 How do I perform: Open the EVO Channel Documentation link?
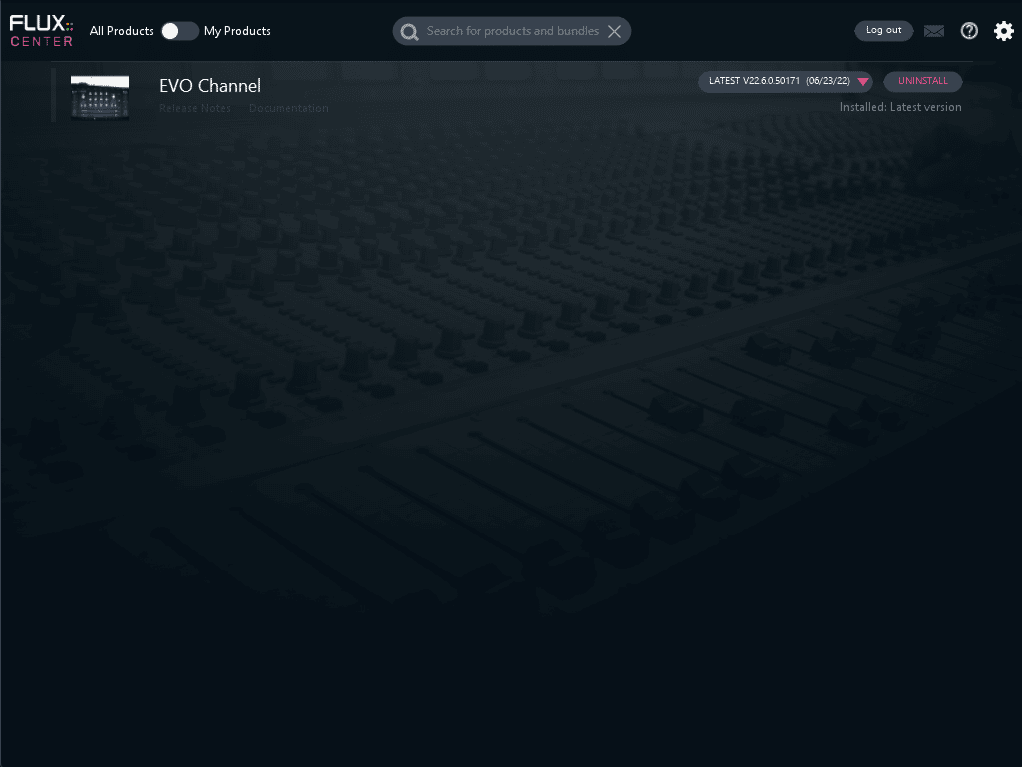pyautogui.click(x=288, y=108)
